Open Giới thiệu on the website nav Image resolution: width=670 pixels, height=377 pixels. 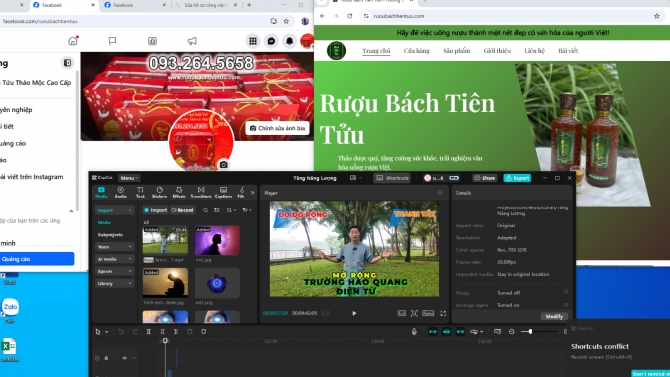497,50
